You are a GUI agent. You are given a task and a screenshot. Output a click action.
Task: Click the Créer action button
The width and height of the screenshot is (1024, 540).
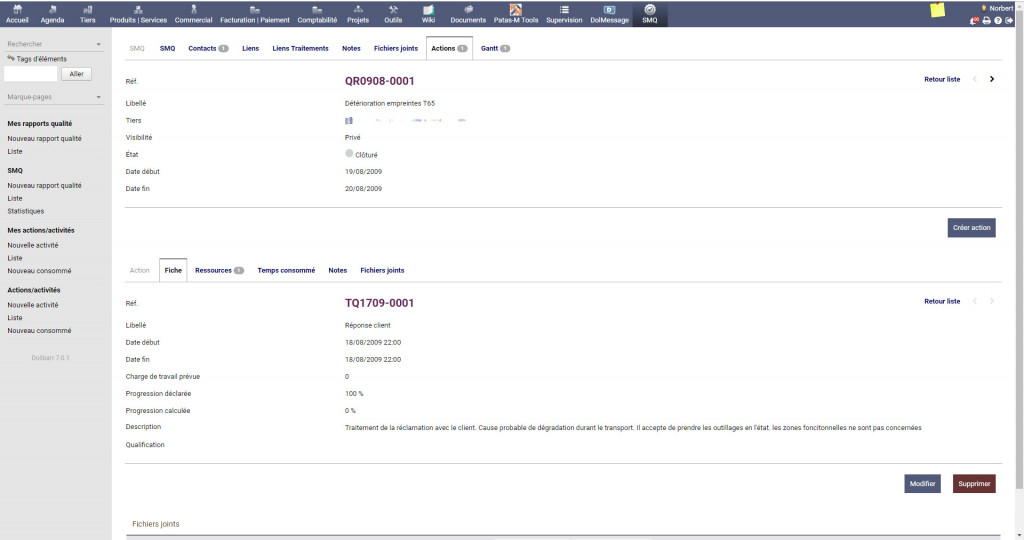click(972, 228)
